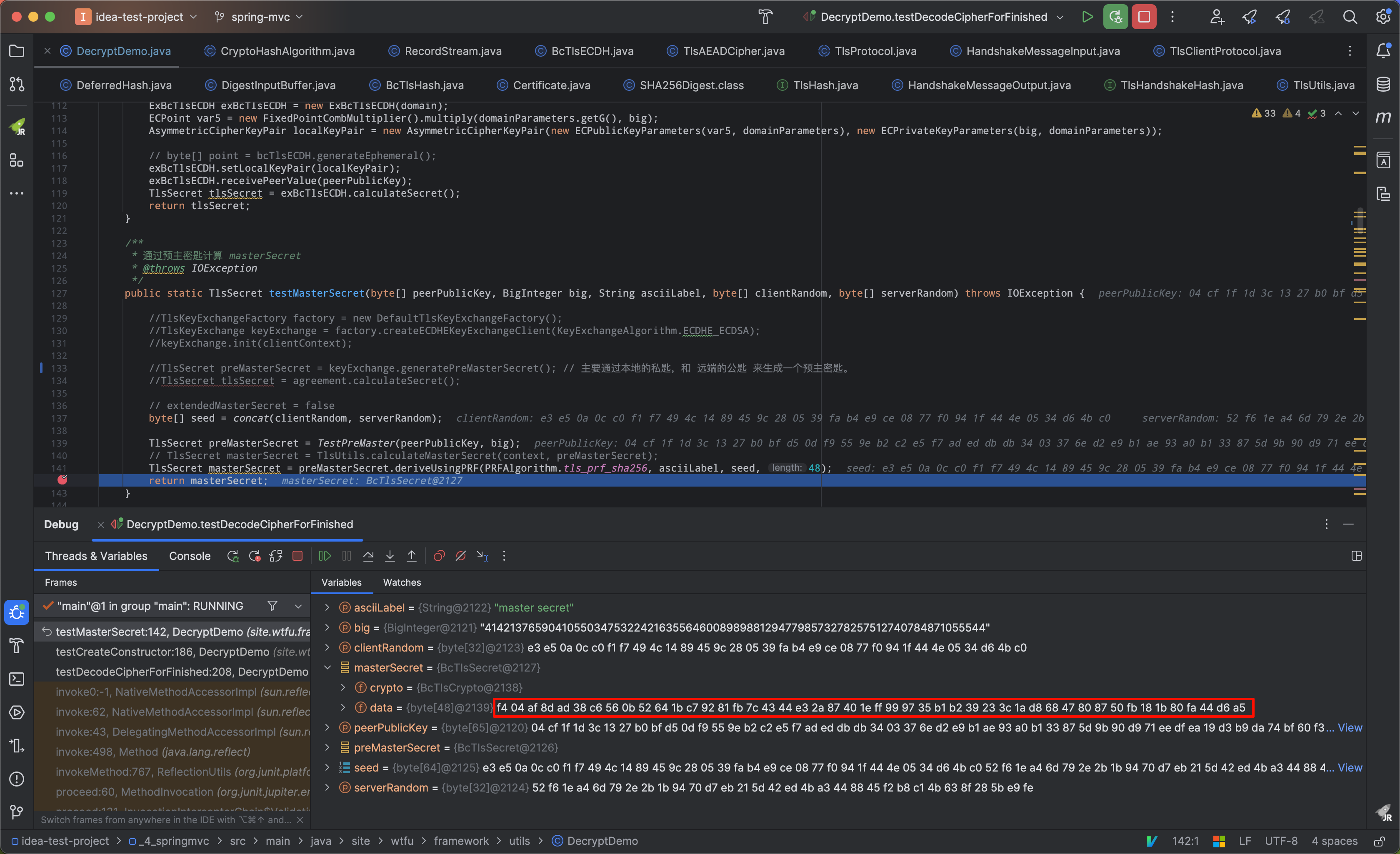This screenshot has height=854, width=1400.
Task: Click View link for peerPublicKey value
Action: [x=1350, y=728]
